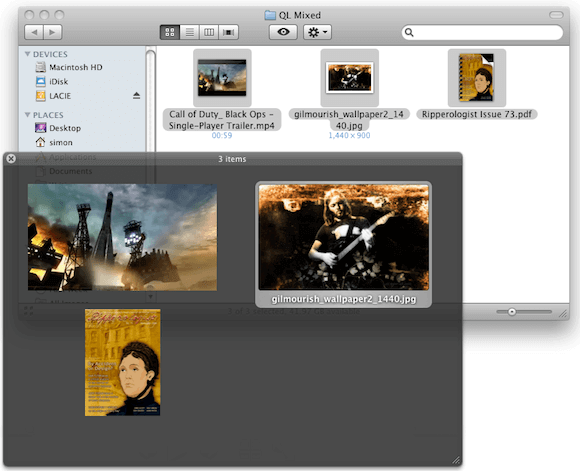Image resolution: width=580 pixels, height=471 pixels.
Task: Click the Macintosh HD drive icon
Action: tap(40, 67)
